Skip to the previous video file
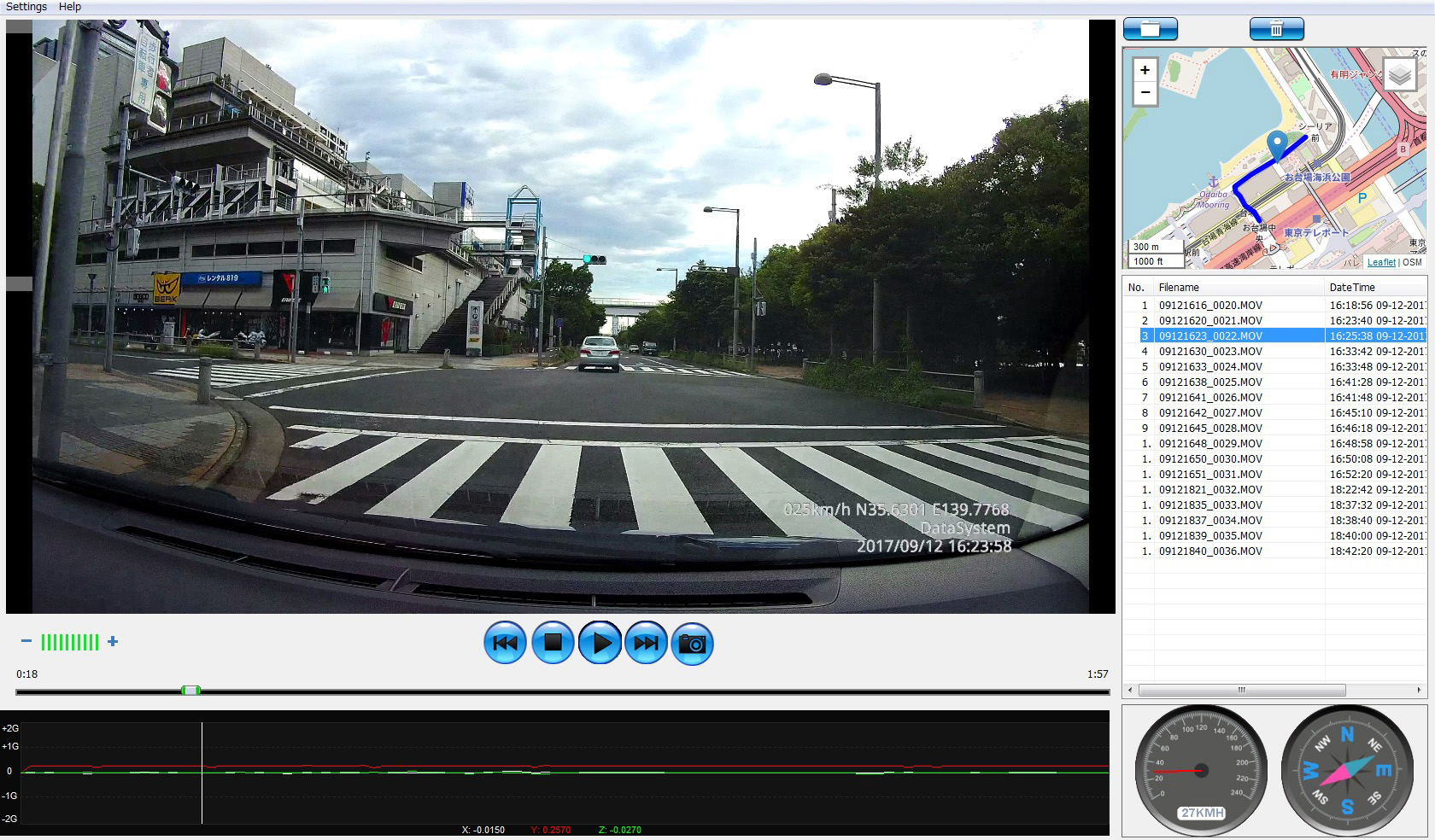1435x840 pixels. point(505,644)
